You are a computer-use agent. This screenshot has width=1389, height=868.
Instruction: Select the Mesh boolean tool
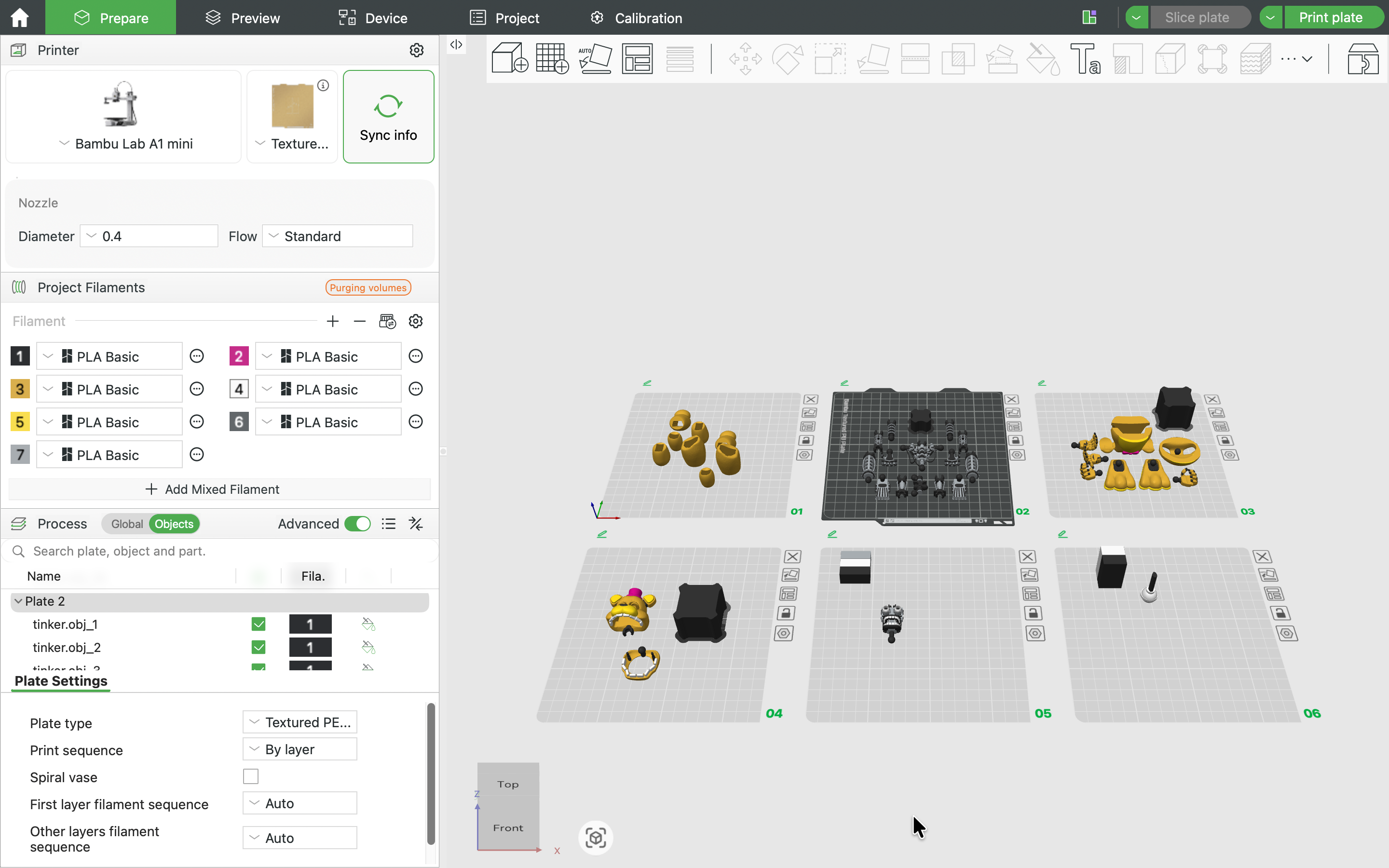coord(957,58)
